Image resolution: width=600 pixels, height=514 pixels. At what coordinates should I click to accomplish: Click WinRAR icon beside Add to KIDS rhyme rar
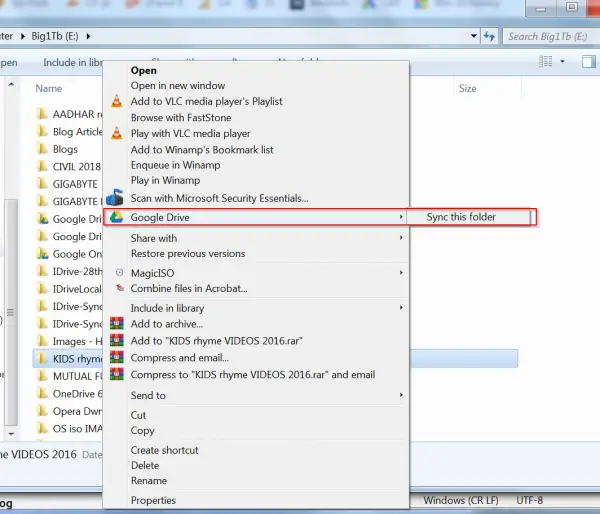tap(117, 340)
